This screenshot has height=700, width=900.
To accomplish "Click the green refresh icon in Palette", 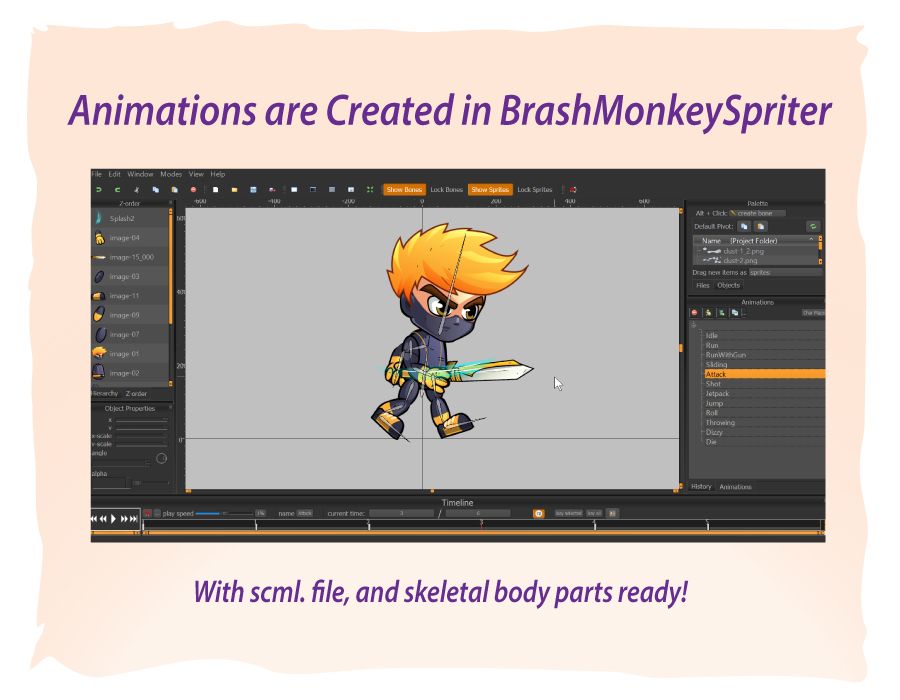I will point(813,226).
